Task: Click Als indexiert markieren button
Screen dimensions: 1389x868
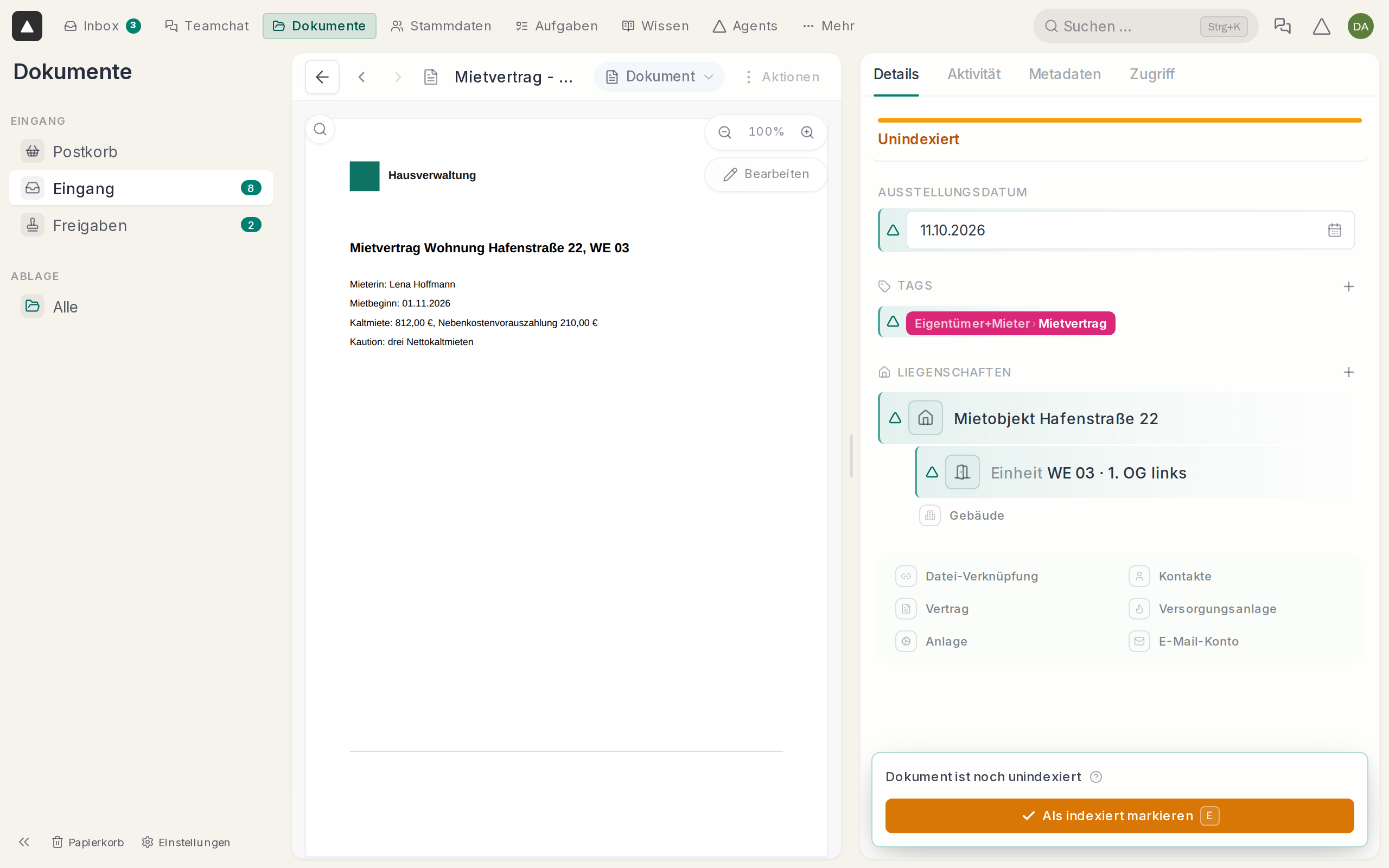Action: point(1119,816)
